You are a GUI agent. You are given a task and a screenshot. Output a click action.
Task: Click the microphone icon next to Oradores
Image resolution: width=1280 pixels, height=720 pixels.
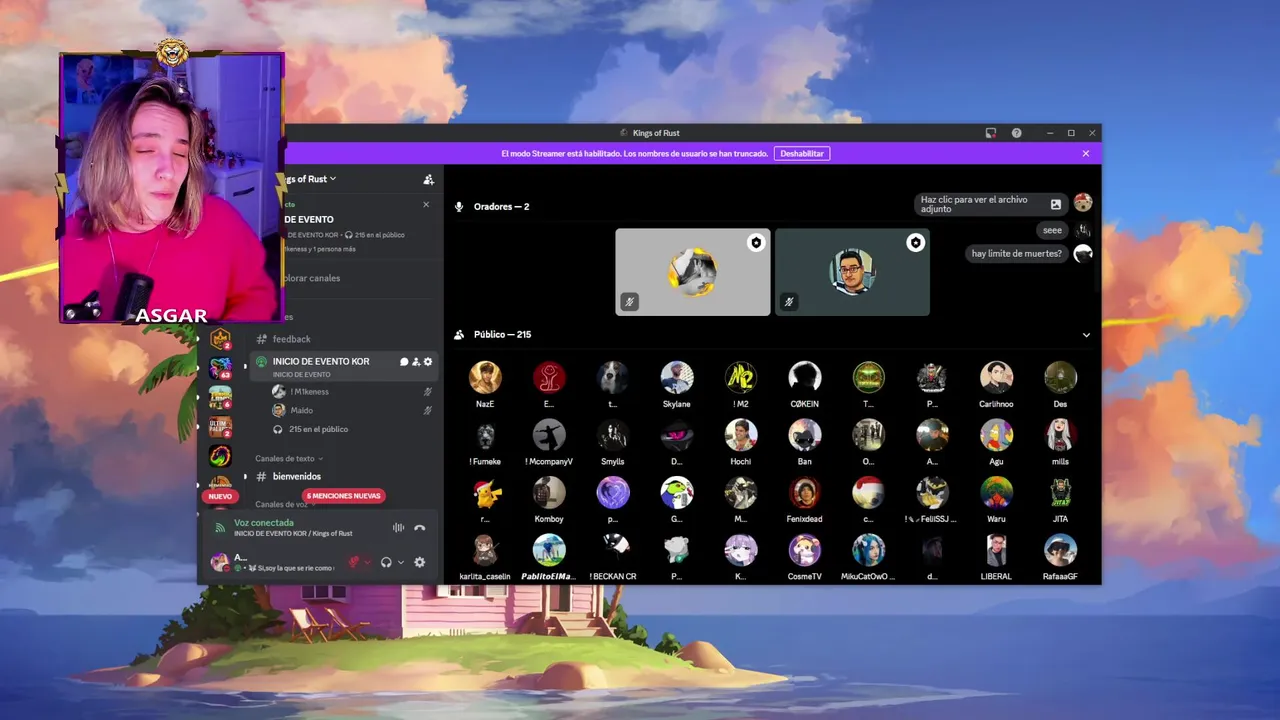[x=459, y=207]
